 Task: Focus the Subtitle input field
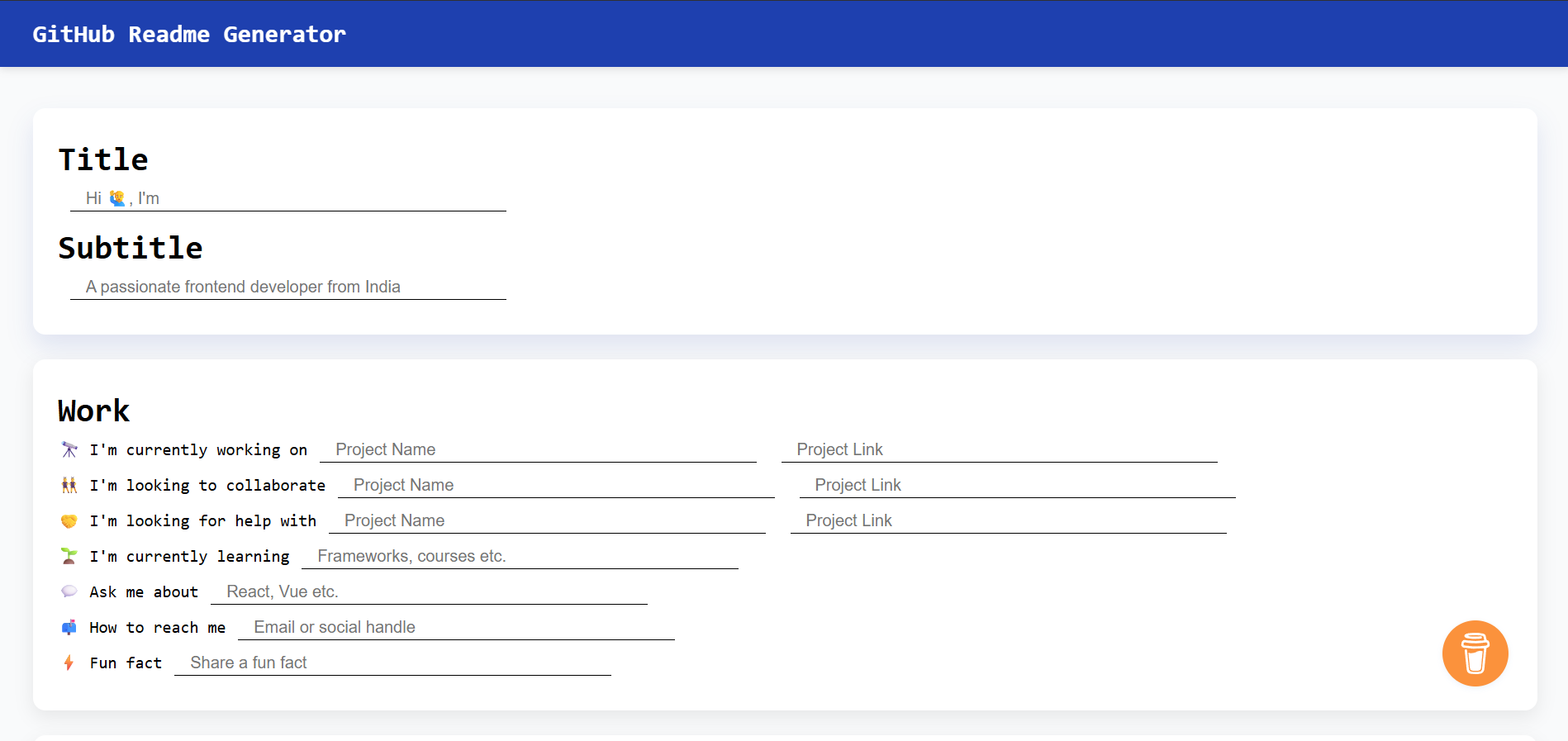click(x=287, y=287)
